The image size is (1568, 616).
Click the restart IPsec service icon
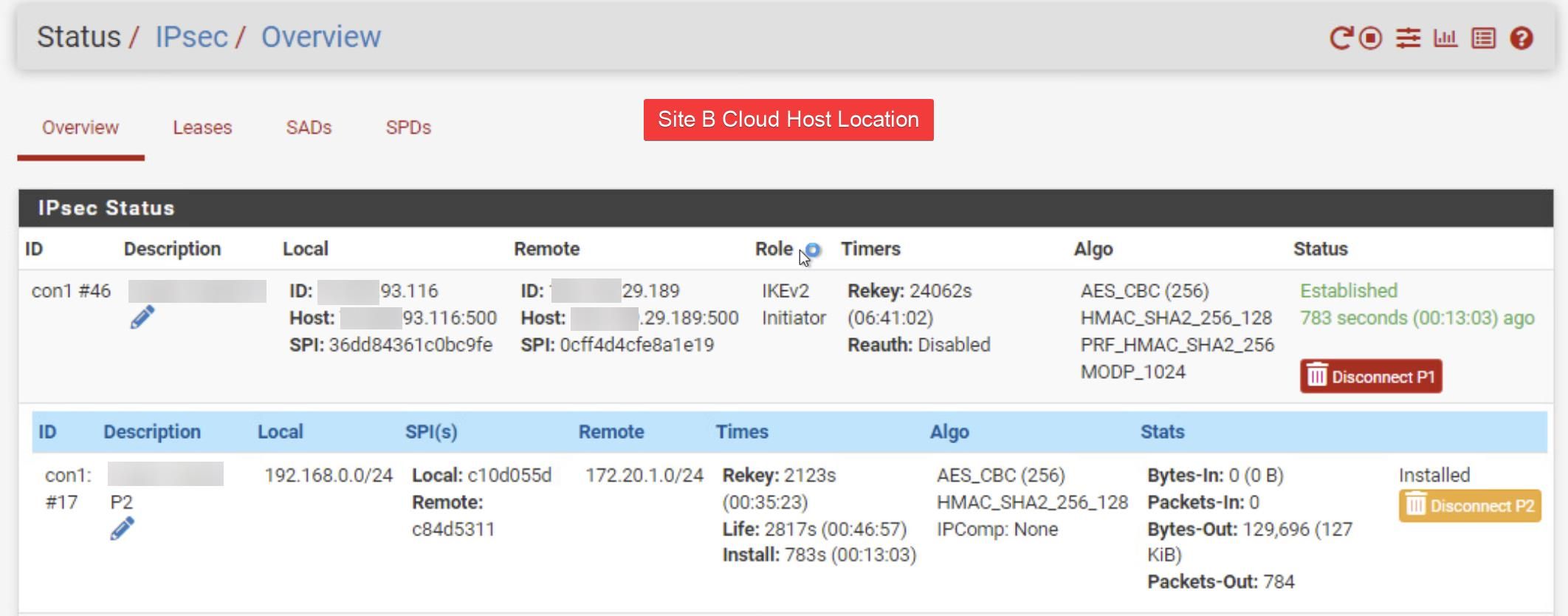(x=1340, y=38)
